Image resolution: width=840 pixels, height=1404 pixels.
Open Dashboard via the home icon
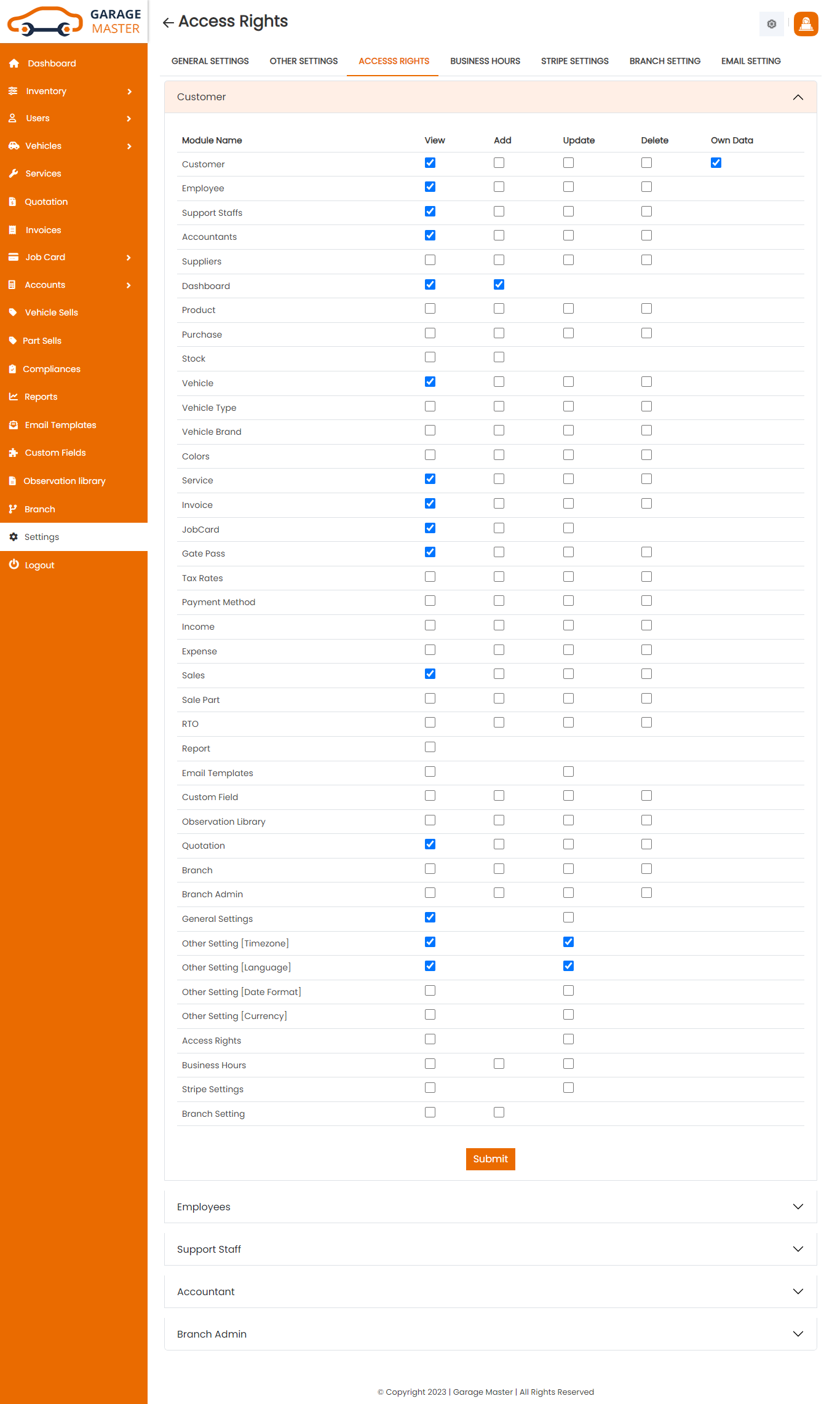(14, 63)
